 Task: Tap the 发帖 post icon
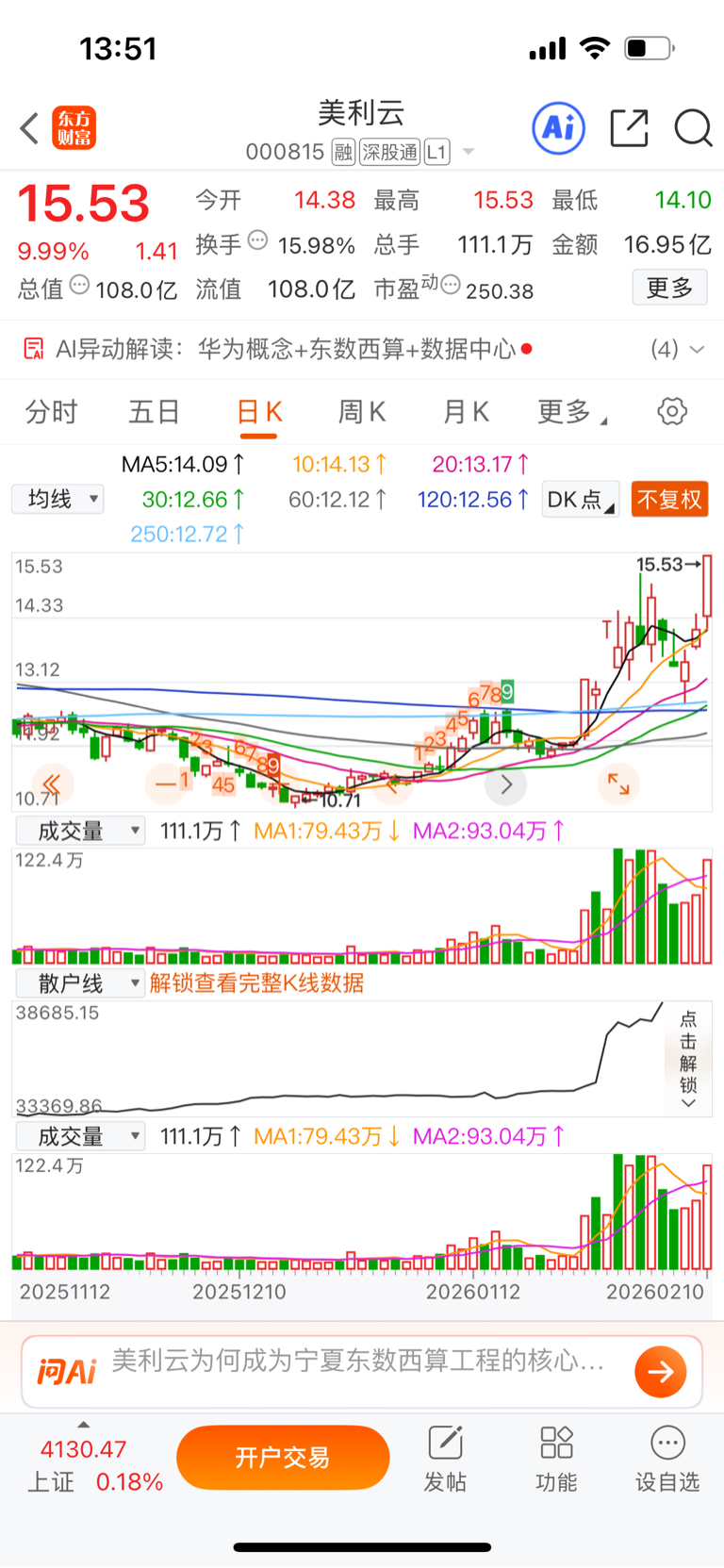pyautogui.click(x=445, y=1459)
